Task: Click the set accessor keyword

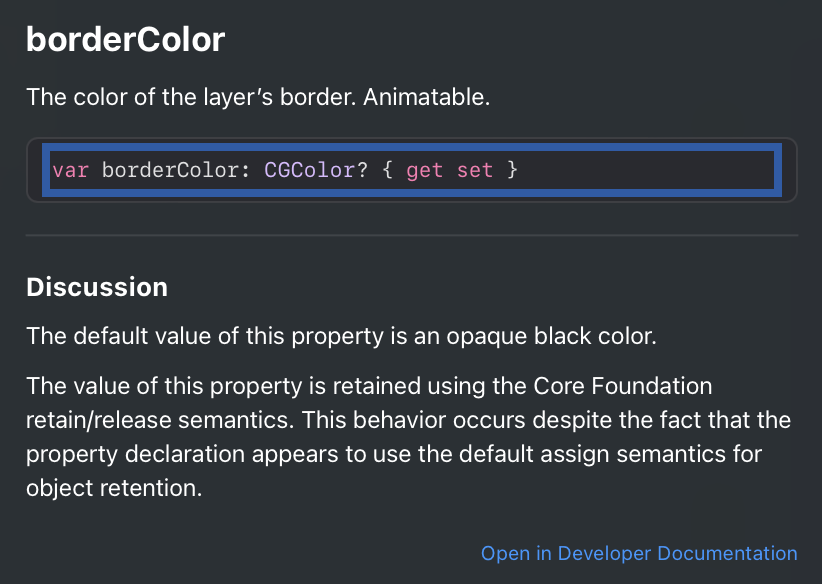Action: click(x=475, y=170)
